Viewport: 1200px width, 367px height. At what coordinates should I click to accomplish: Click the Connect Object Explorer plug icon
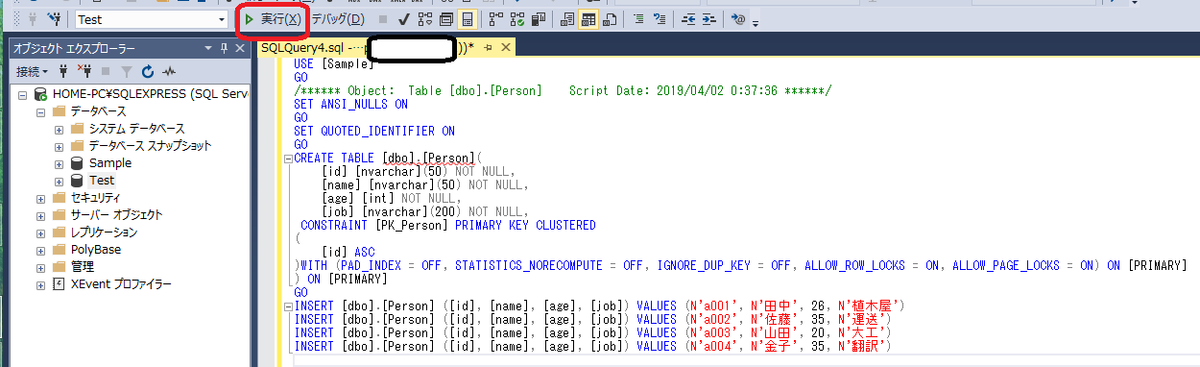(x=64, y=71)
